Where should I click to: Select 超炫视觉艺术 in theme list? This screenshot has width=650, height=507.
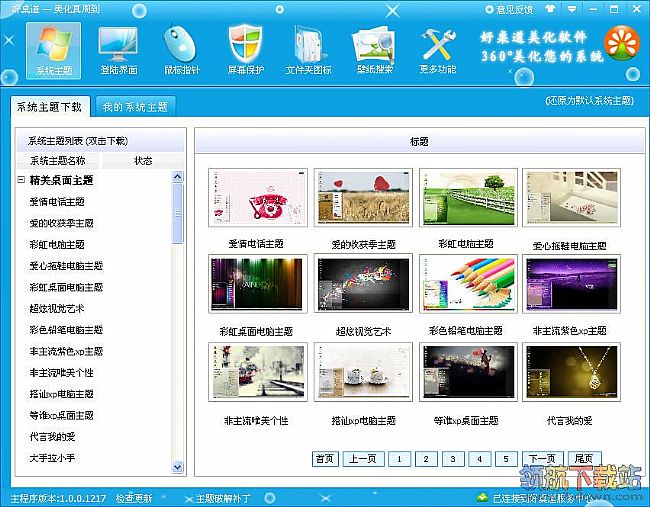coord(57,308)
